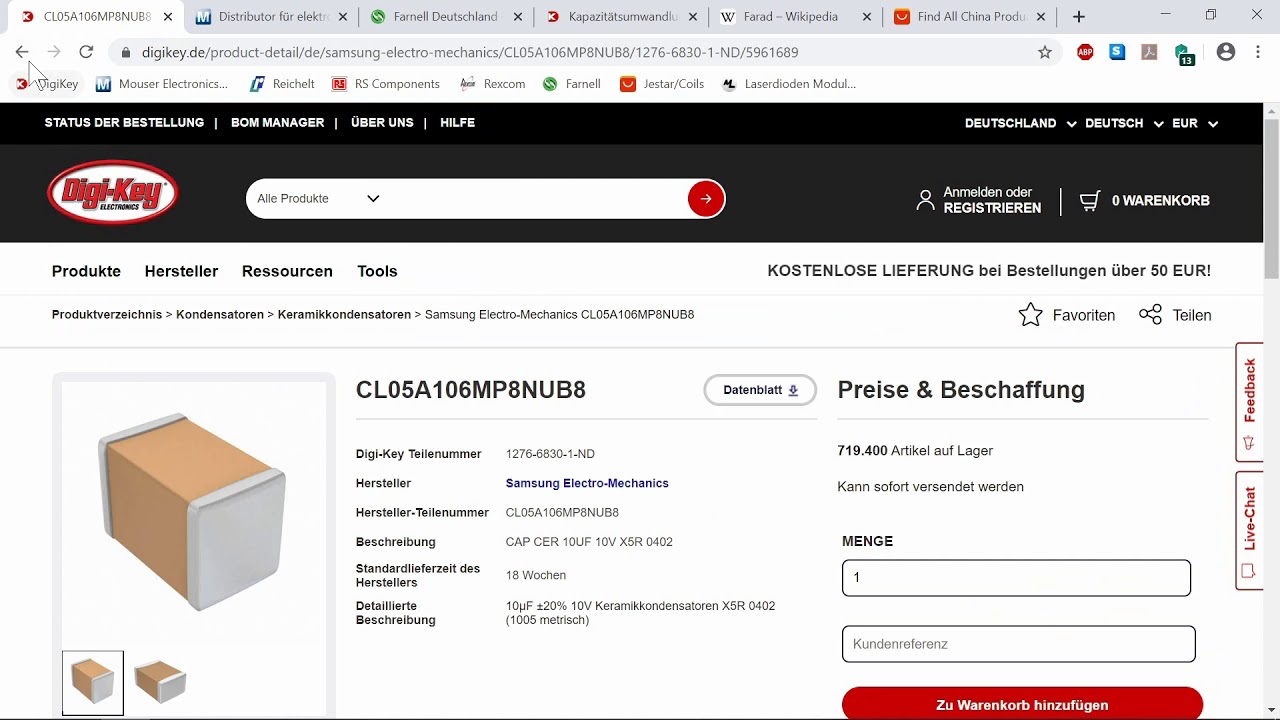Viewport: 1280px width, 720px height.
Task: Click the user account icon
Action: click(x=925, y=200)
